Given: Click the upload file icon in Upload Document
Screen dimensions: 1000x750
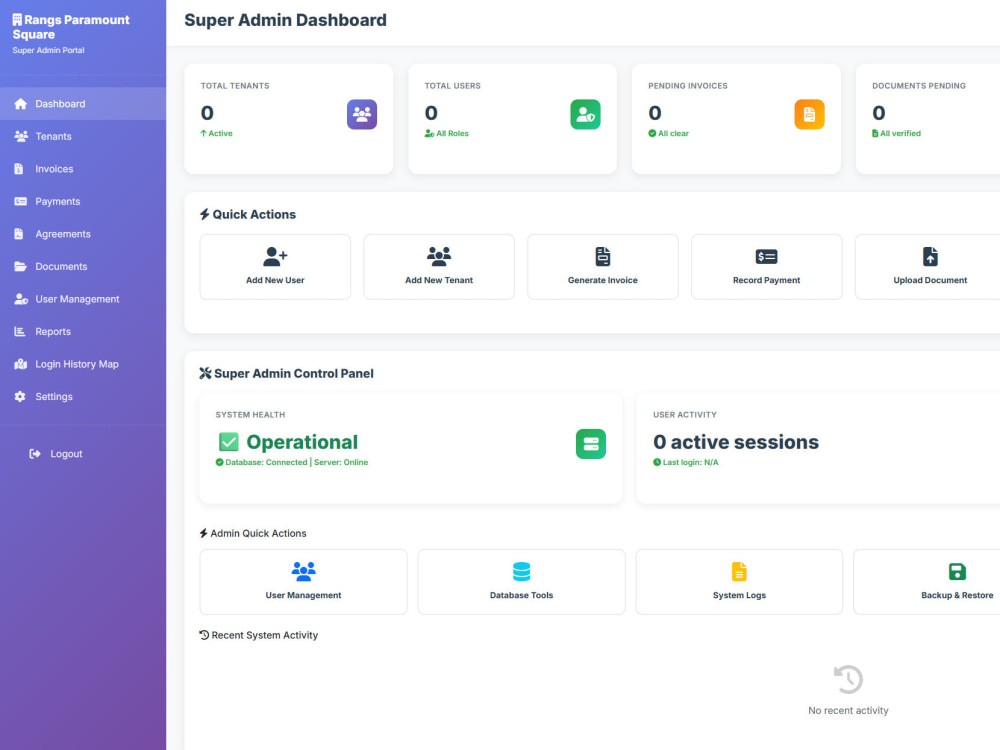Looking at the screenshot, I should pyautogui.click(x=930, y=256).
